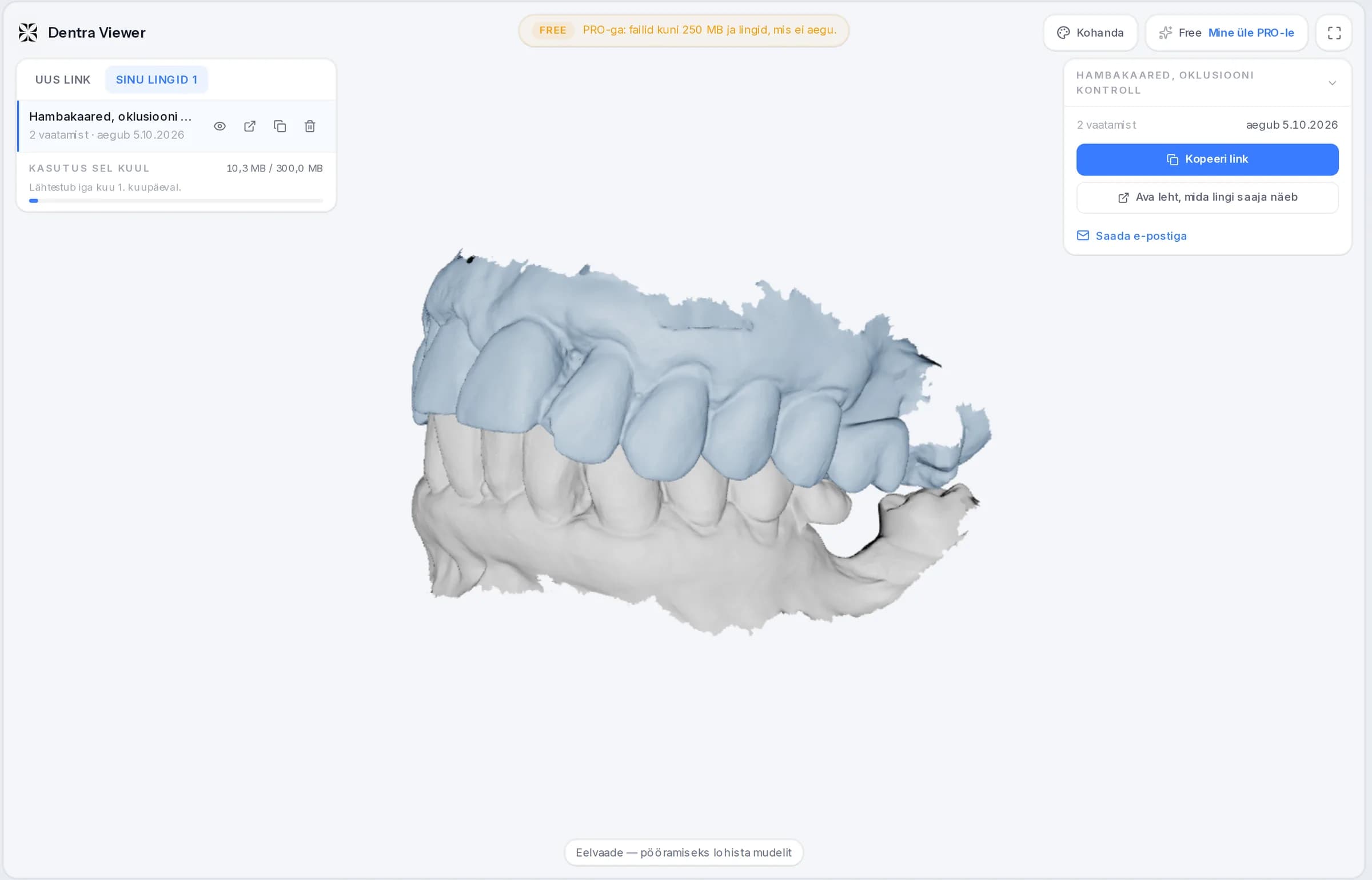This screenshot has height=880, width=1372.
Task: Open Kohanda customization button
Action: point(1090,33)
